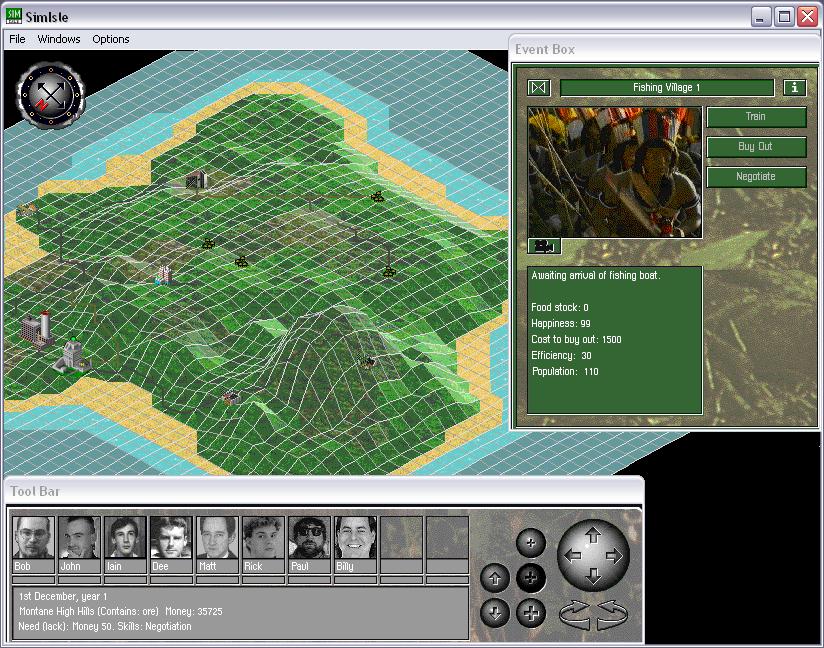Image resolution: width=824 pixels, height=648 pixels.
Task: Pan the map down with the large sphere arrow
Action: pos(593,575)
